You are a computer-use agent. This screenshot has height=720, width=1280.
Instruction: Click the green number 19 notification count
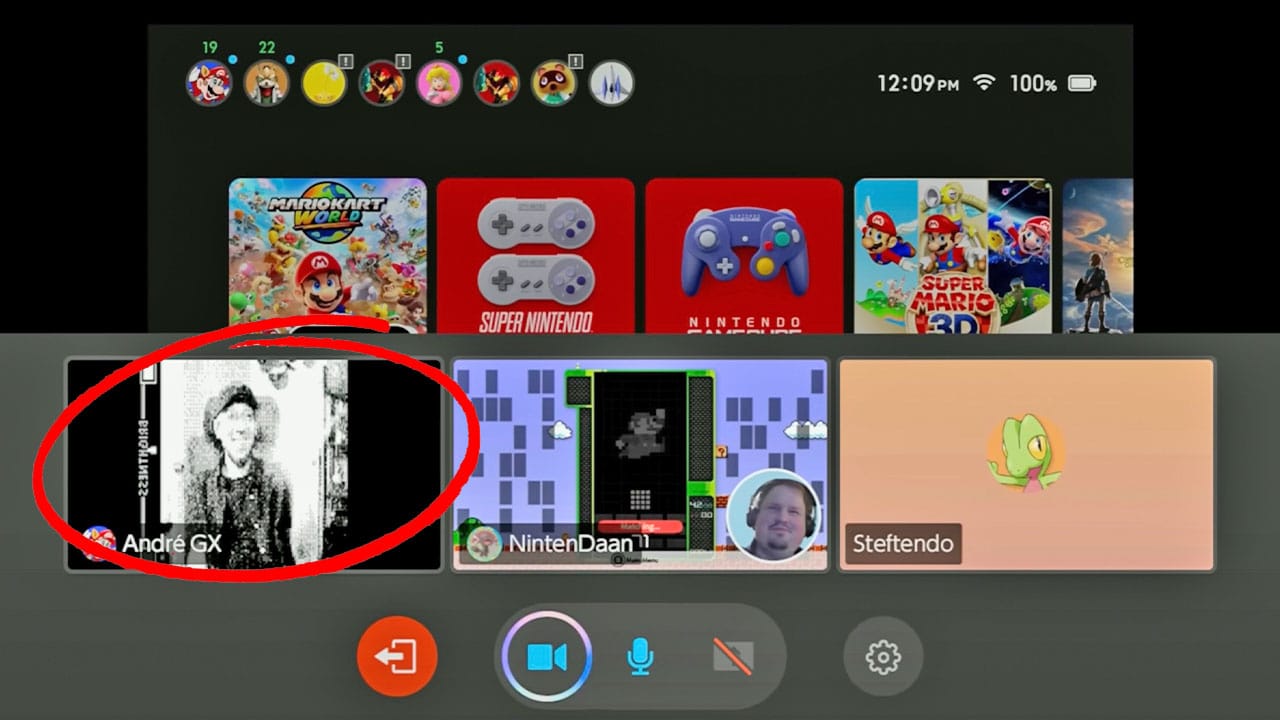tap(209, 47)
